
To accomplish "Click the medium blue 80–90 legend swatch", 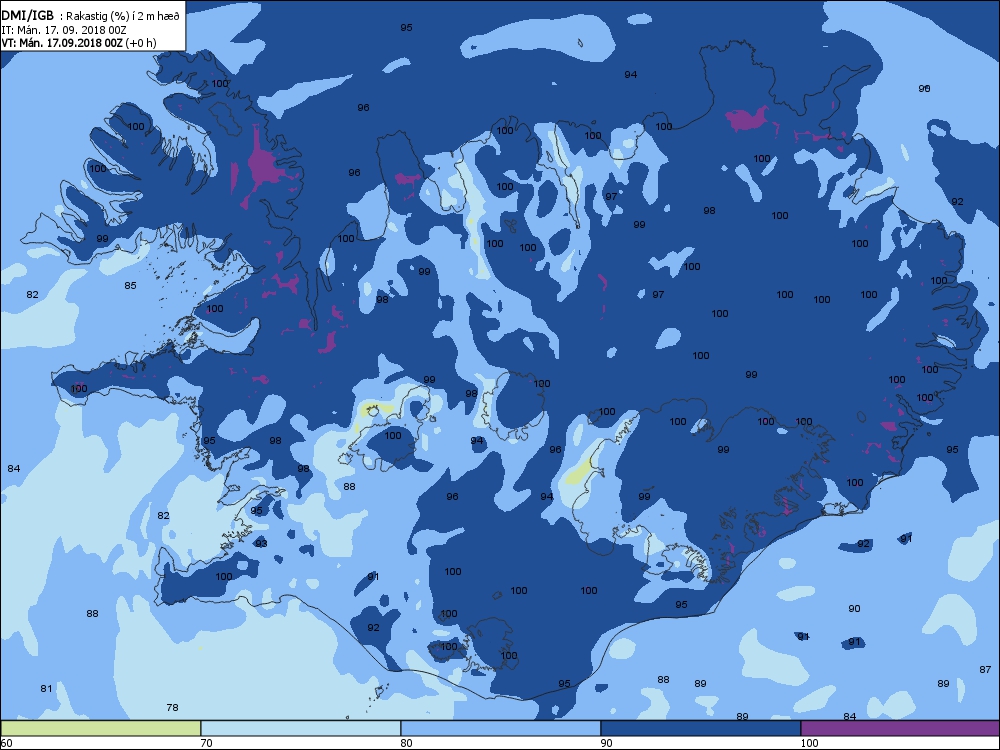I will click(x=501, y=728).
